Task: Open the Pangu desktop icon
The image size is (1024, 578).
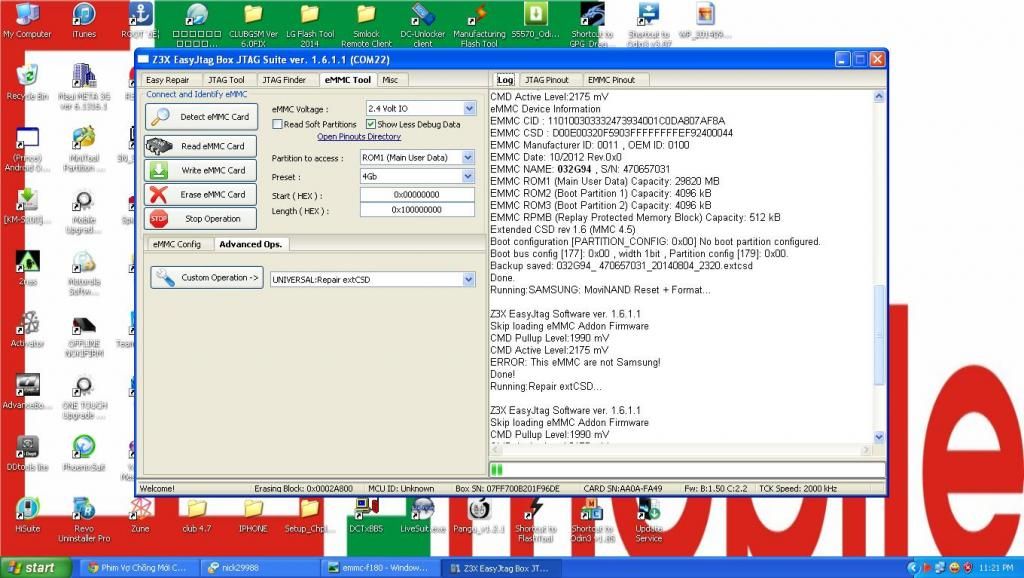Action: [x=479, y=515]
